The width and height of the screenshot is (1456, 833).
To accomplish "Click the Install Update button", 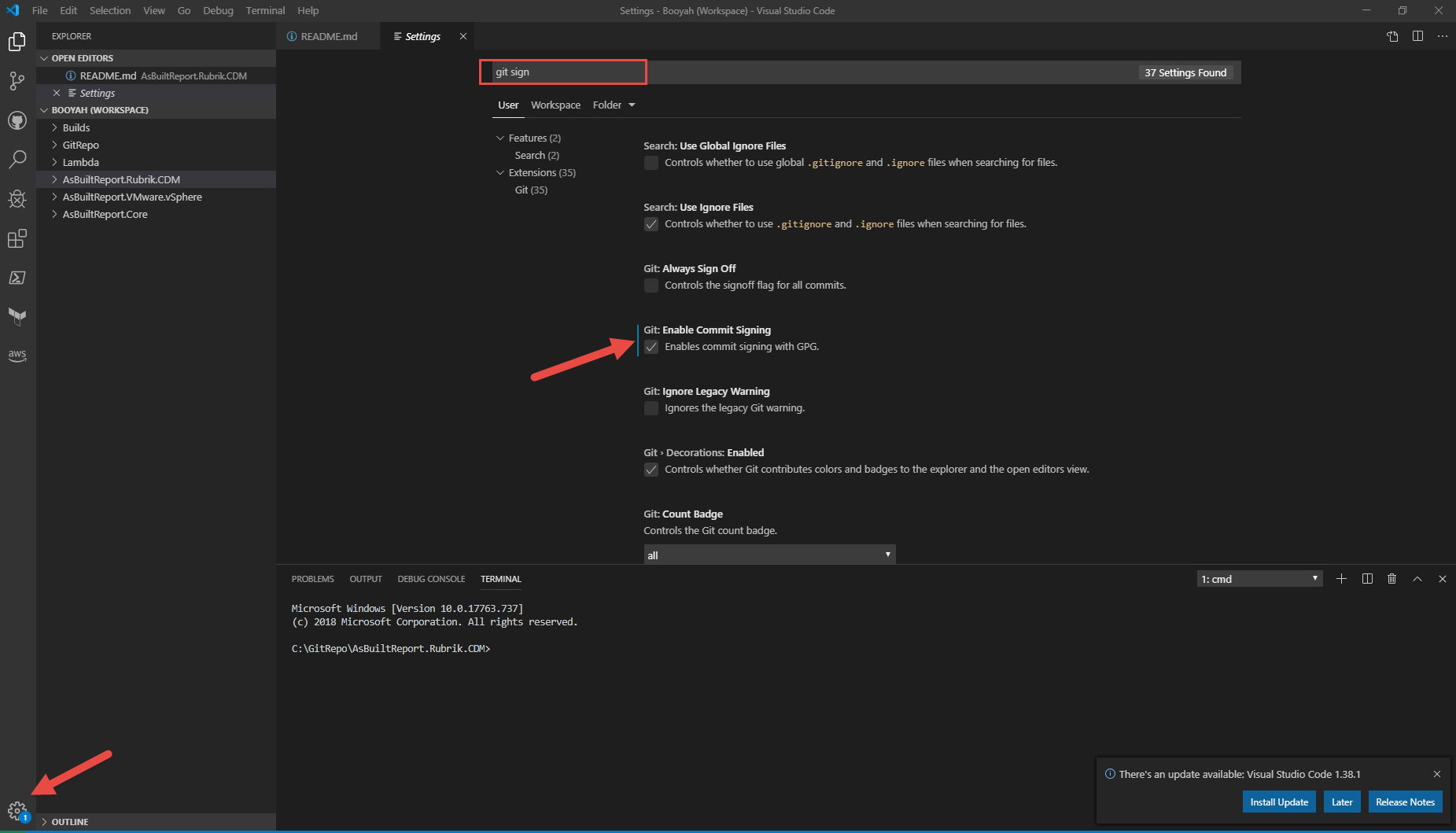I will point(1279,802).
